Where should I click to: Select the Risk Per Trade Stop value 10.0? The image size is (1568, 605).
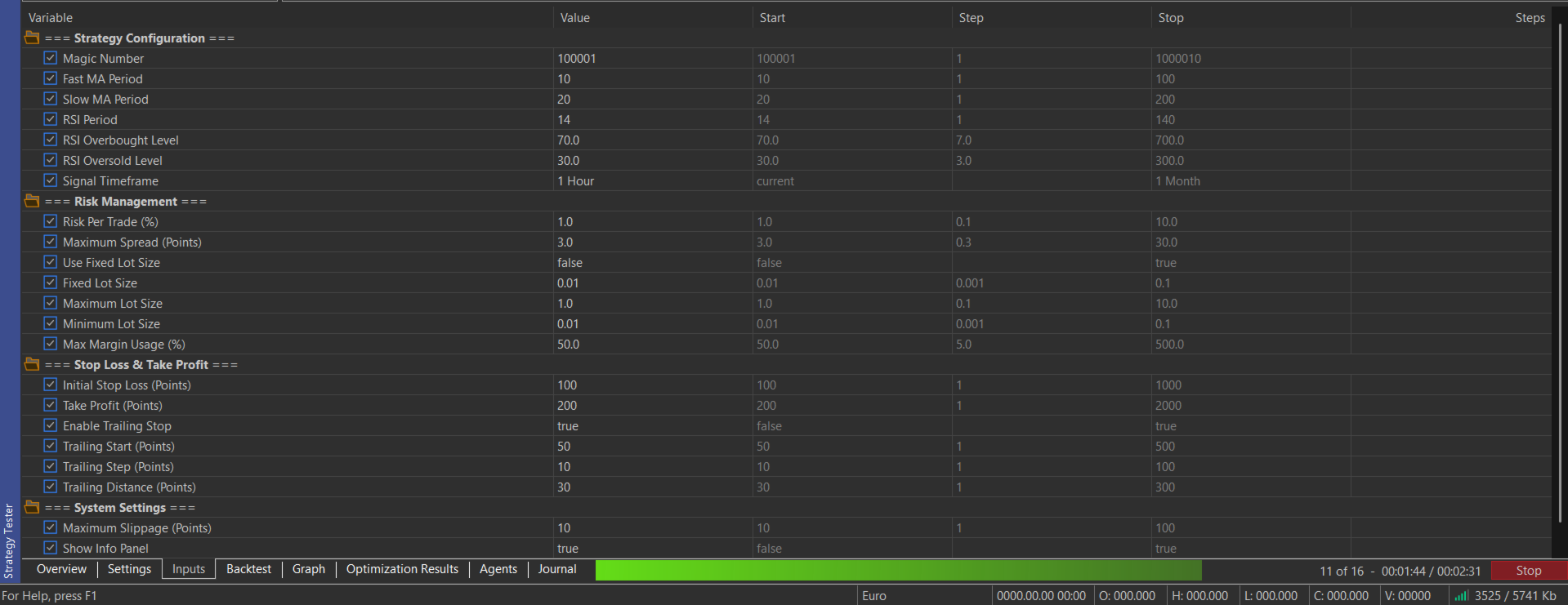click(1251, 222)
